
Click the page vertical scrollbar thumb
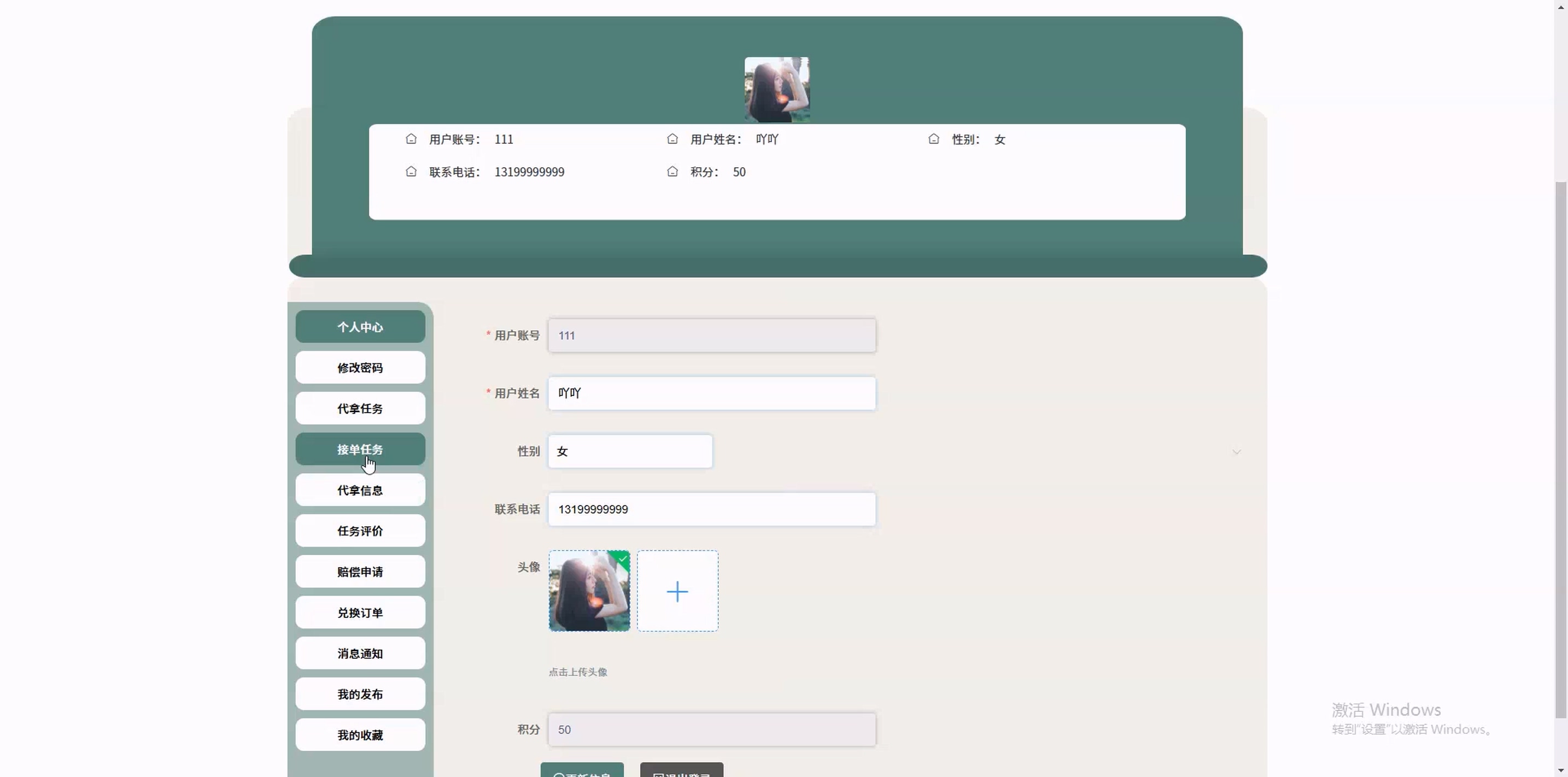(x=1560, y=450)
